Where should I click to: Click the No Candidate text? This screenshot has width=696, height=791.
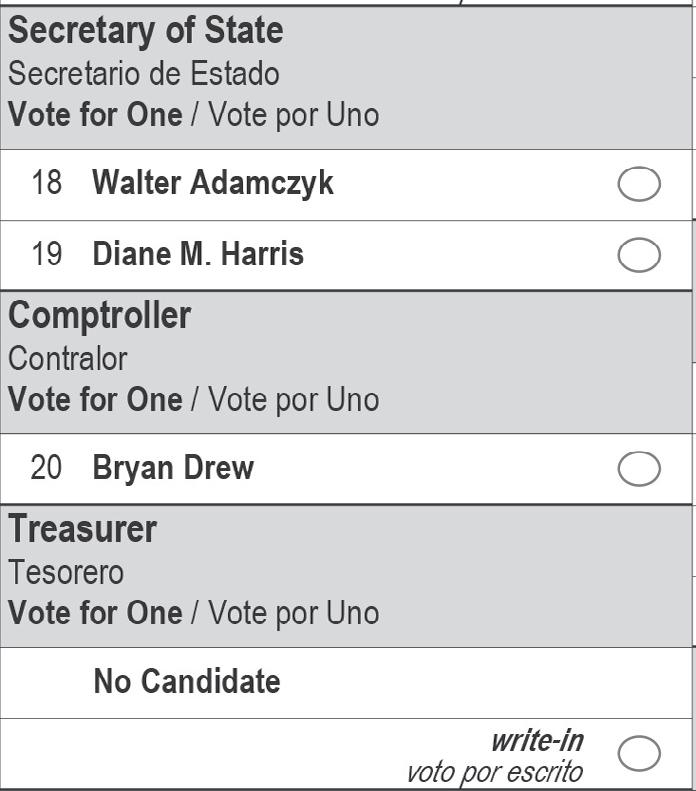(187, 682)
